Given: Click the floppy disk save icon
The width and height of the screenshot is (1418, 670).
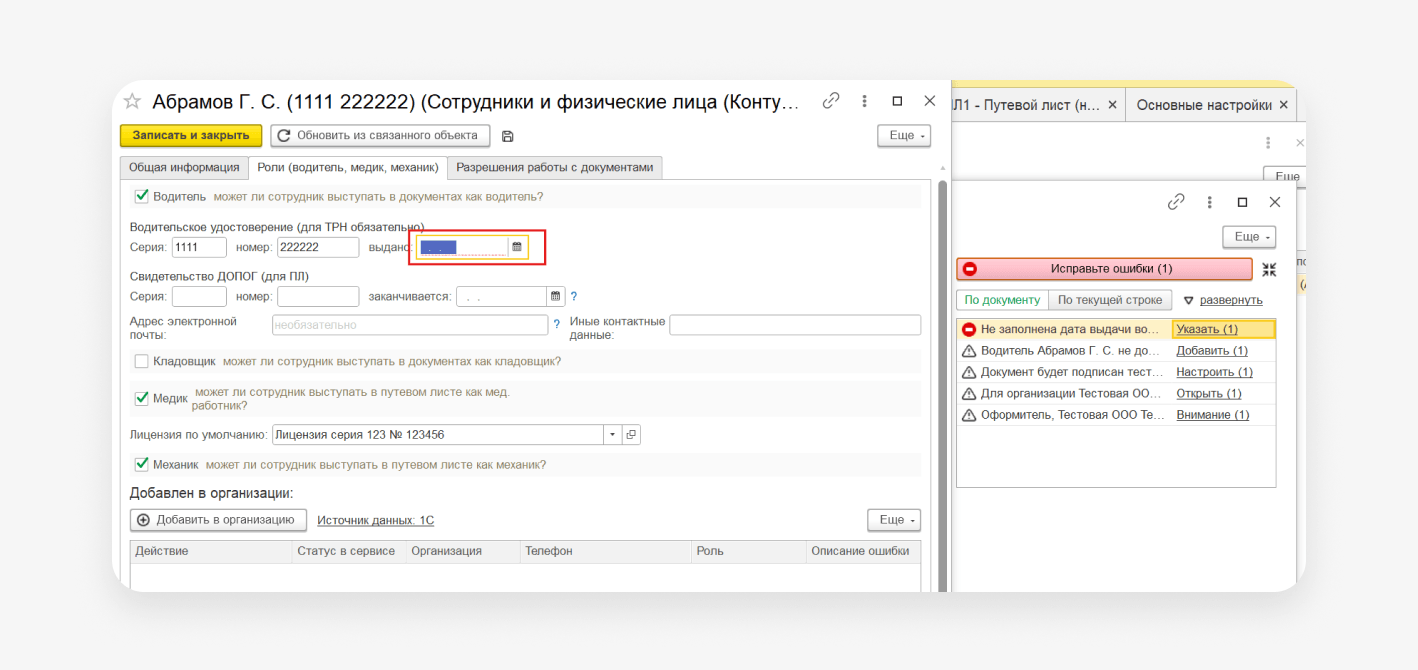Looking at the screenshot, I should click(507, 136).
